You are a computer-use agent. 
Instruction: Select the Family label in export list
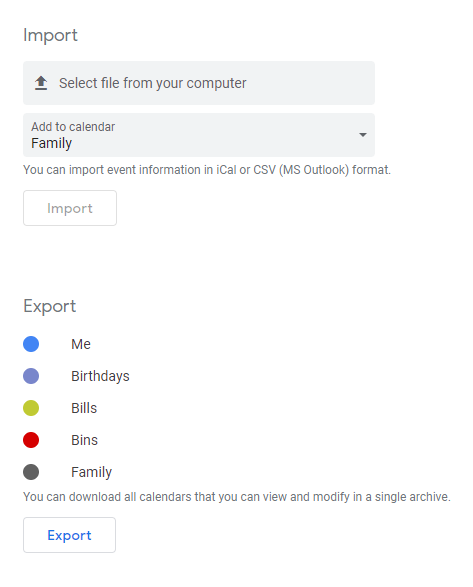pyautogui.click(x=92, y=472)
